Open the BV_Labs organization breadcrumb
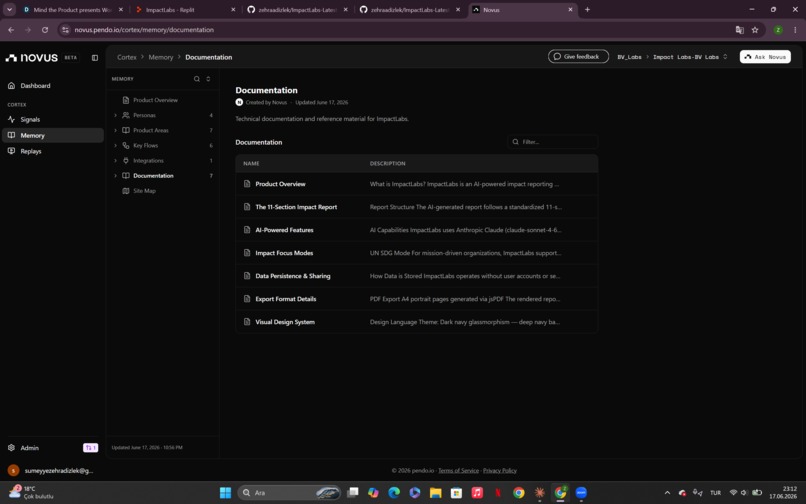The height and width of the screenshot is (504, 806). 629,57
